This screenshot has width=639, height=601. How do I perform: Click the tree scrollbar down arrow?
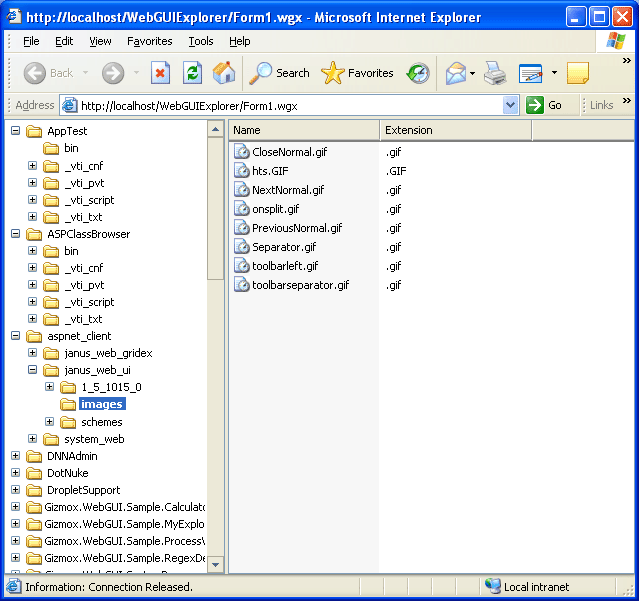pos(215,565)
